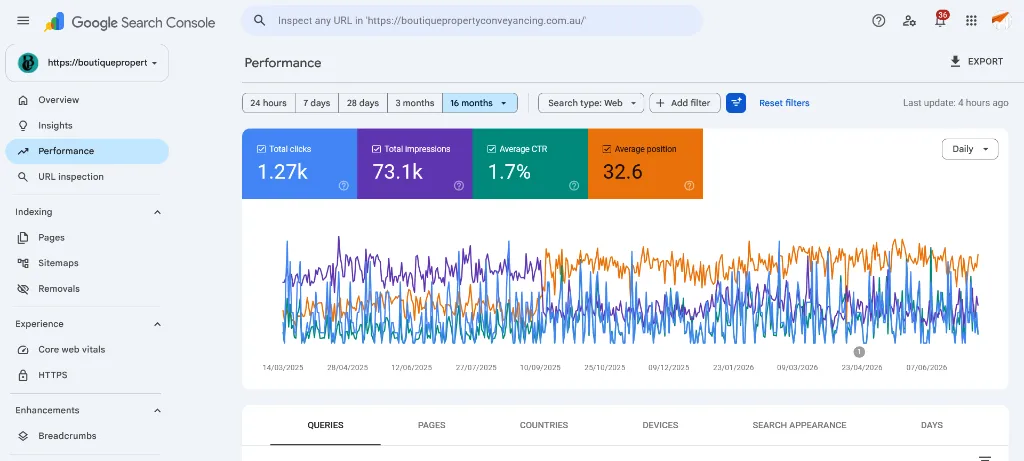This screenshot has width=1024, height=461.
Task: Open the 16 months date range dropdown
Action: 480,103
